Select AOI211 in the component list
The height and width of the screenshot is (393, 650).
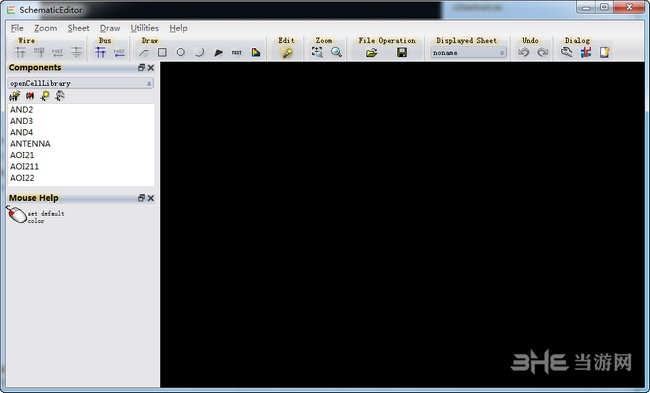[x=81, y=167]
